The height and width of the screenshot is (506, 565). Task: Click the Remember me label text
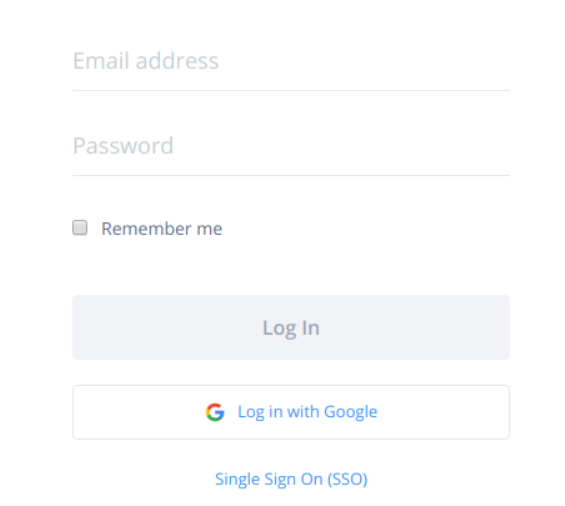161,228
